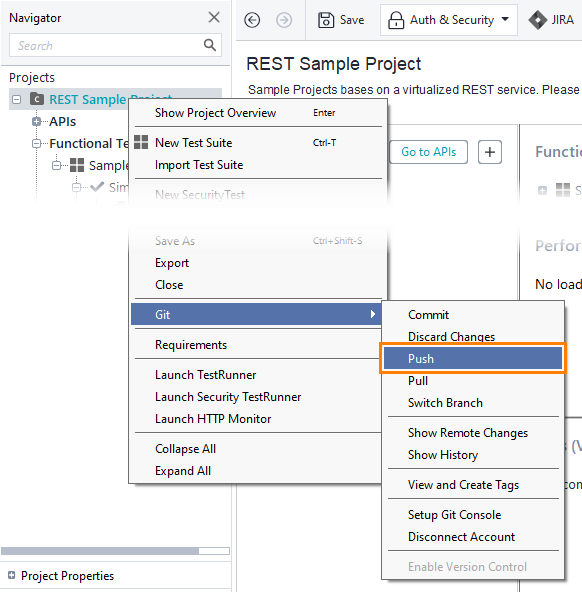
Task: Select Push in the Git submenu
Action: tap(473, 358)
